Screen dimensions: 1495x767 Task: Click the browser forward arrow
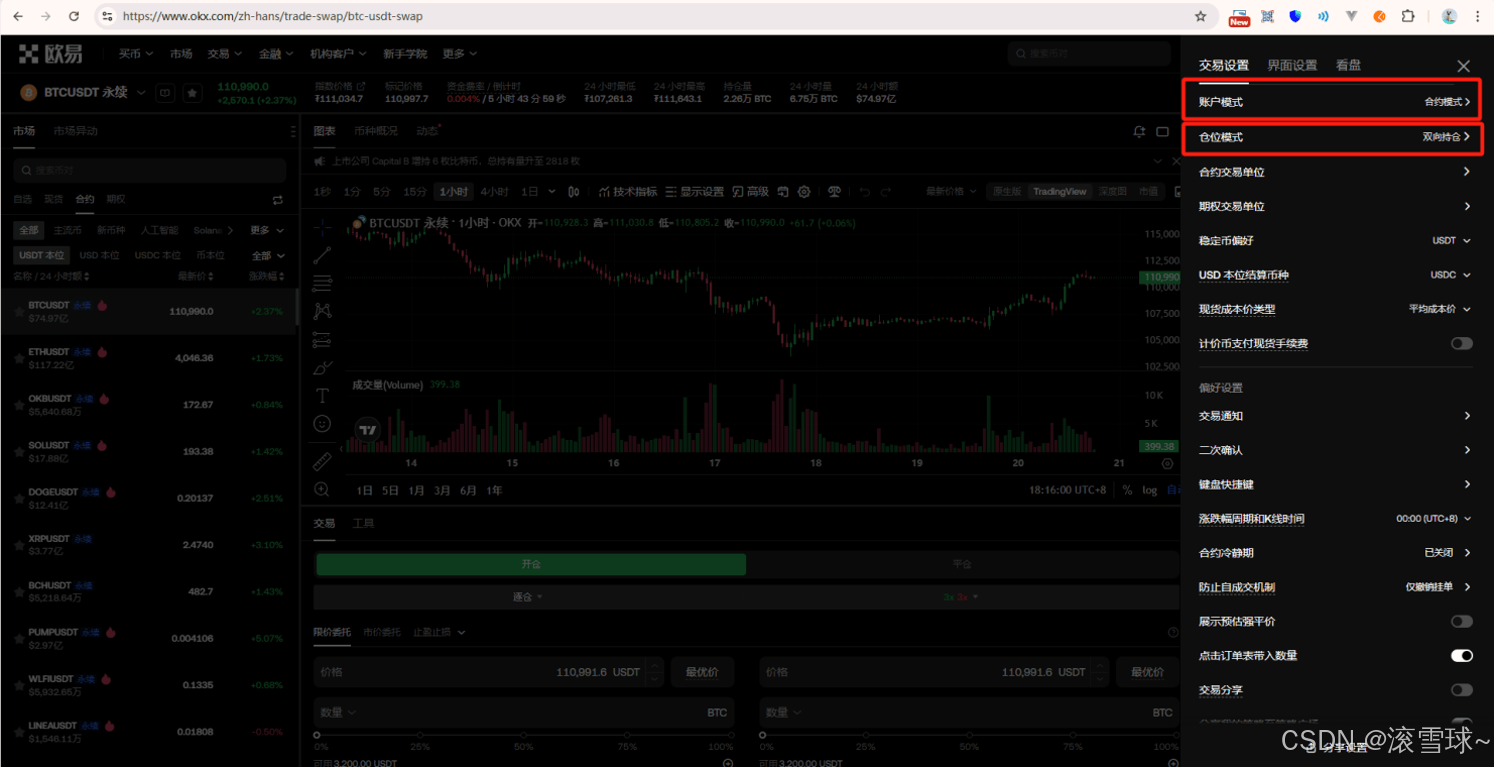point(46,16)
